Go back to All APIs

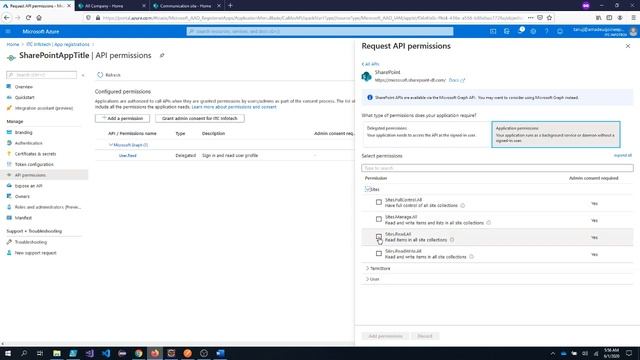pos(370,64)
